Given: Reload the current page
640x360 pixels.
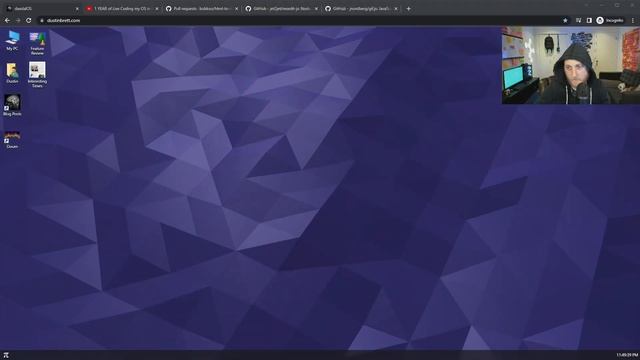Looking at the screenshot, I should 29,20.
